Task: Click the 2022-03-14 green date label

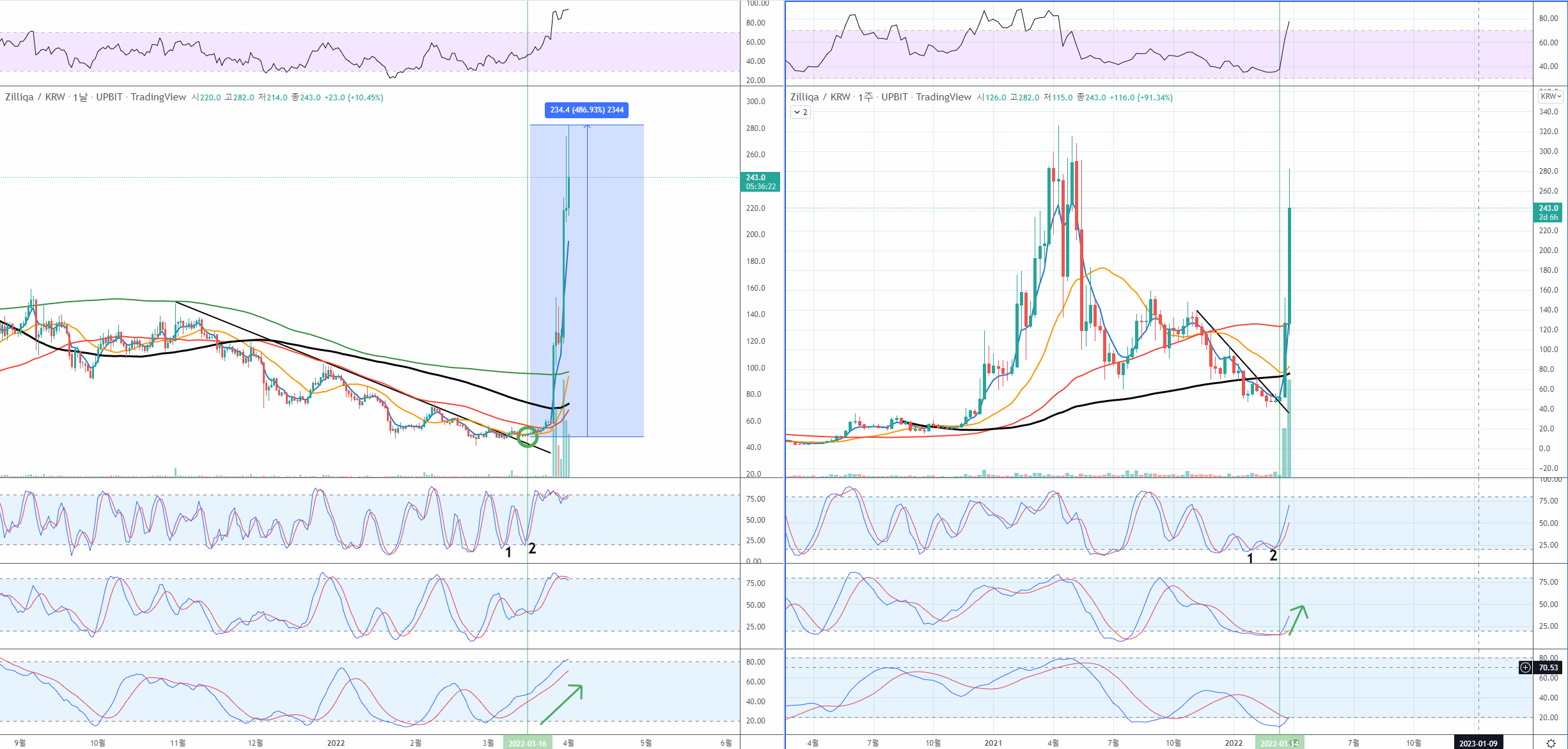Action: pyautogui.click(x=1278, y=743)
